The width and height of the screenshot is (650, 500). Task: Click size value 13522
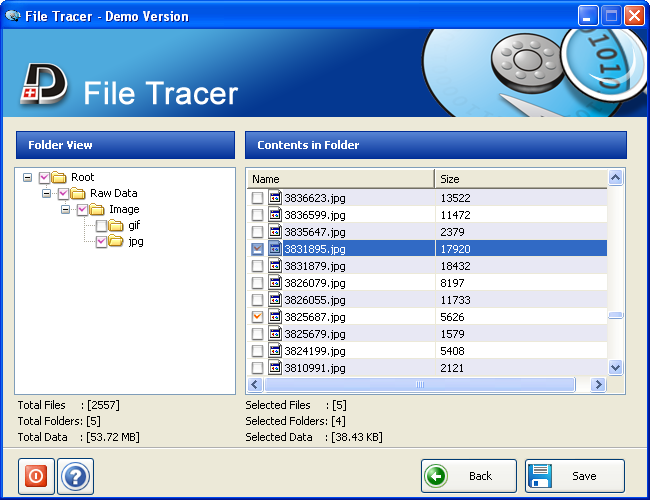pyautogui.click(x=455, y=198)
